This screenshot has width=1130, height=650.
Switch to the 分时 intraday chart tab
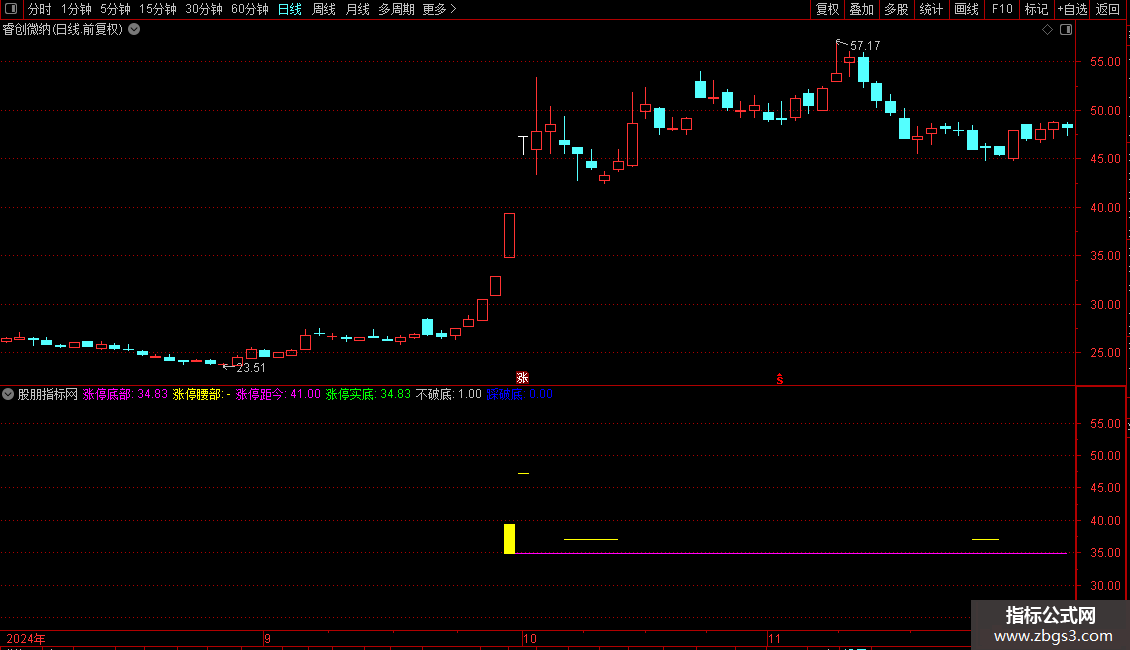[40, 9]
